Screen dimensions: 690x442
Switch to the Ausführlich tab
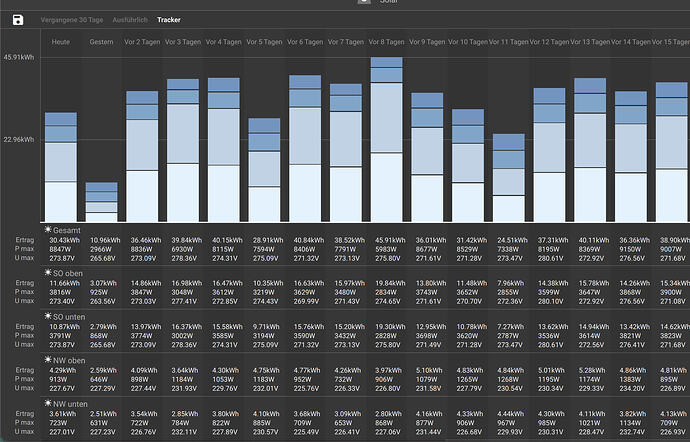tap(130, 20)
